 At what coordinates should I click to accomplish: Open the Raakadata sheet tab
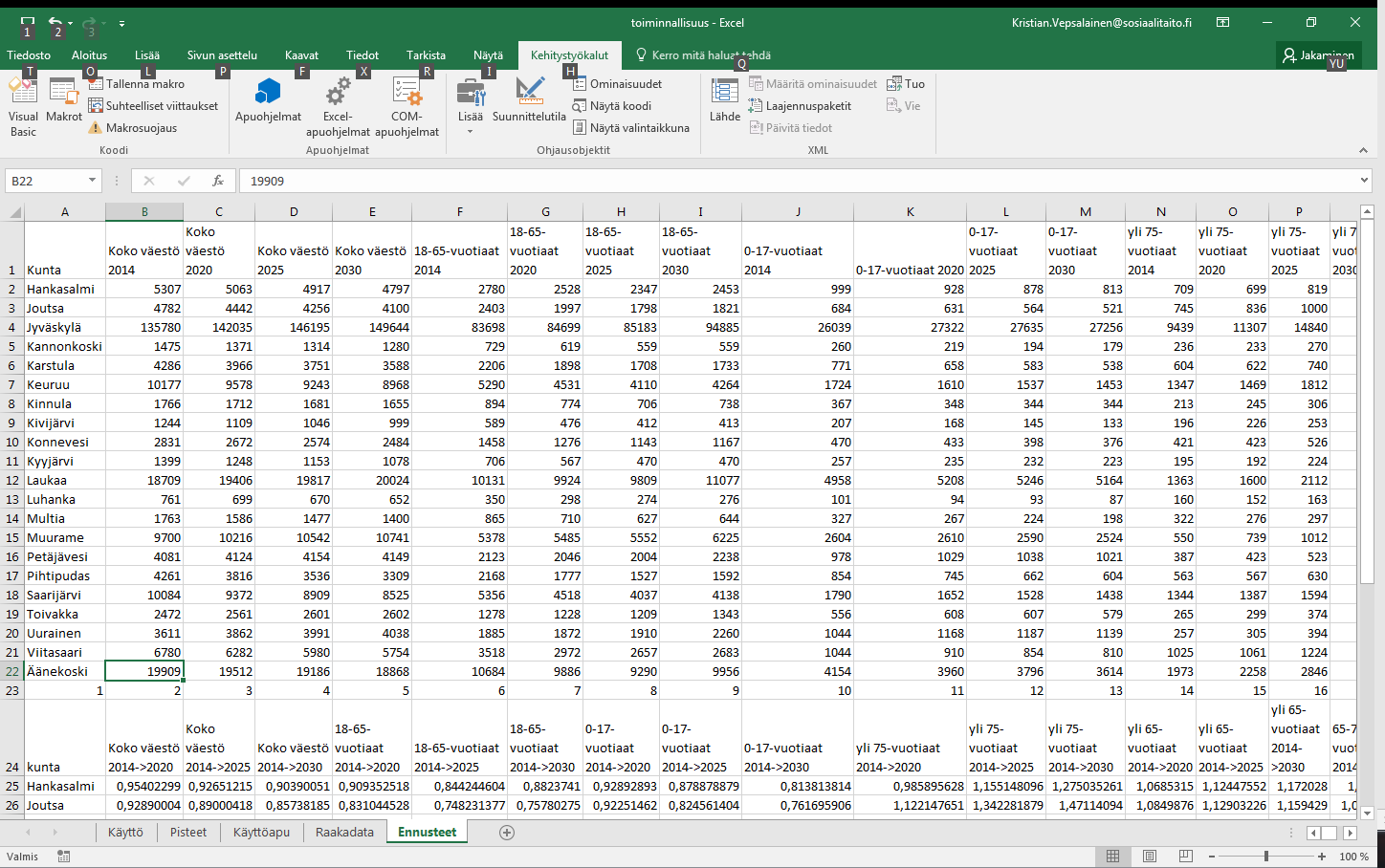click(x=344, y=832)
